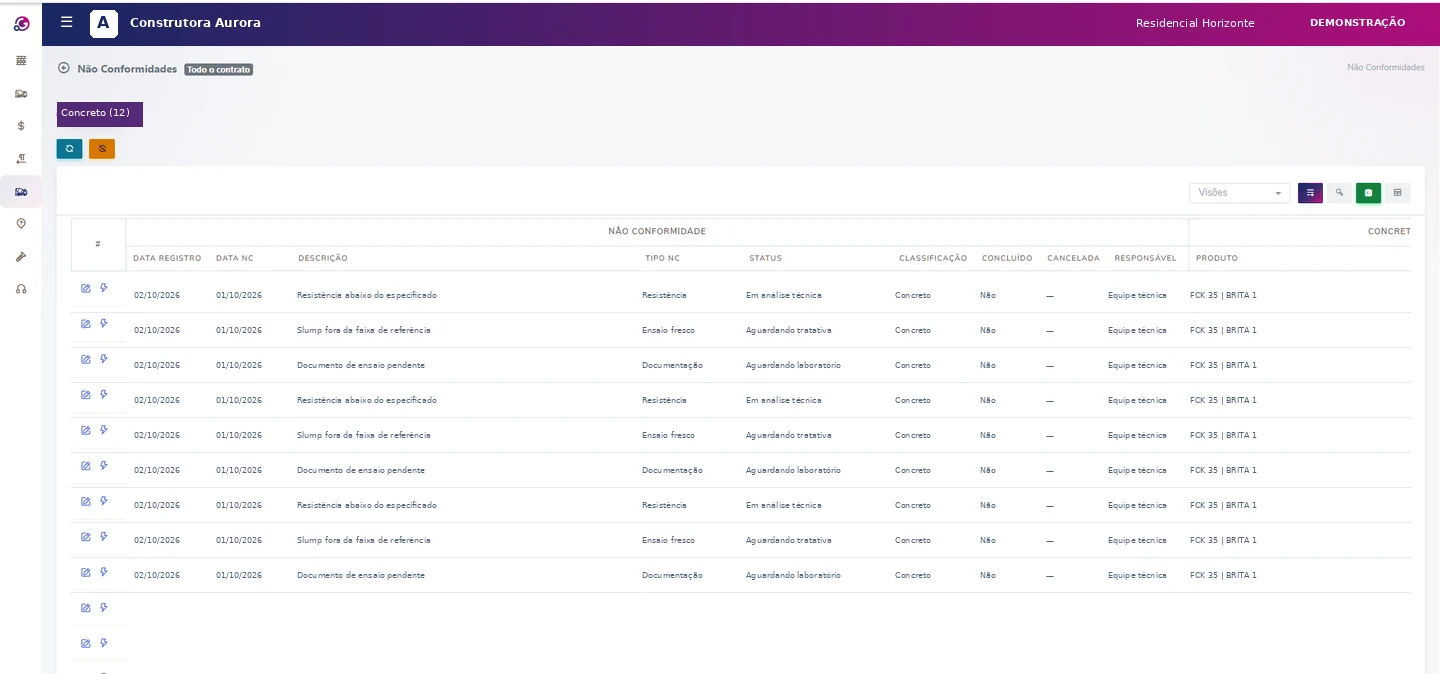The width and height of the screenshot is (1440, 674).
Task: Click the lightning bolt icon in the first row
Action: 104,288
